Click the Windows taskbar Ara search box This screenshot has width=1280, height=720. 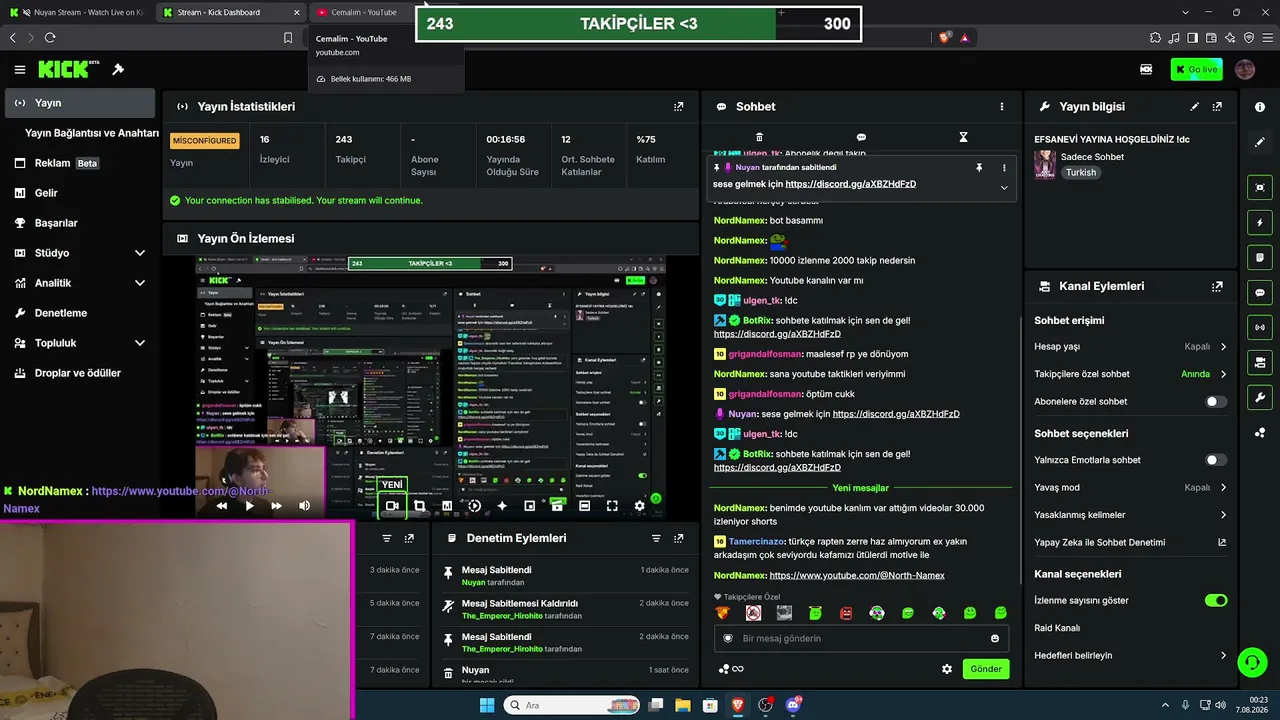(x=571, y=705)
